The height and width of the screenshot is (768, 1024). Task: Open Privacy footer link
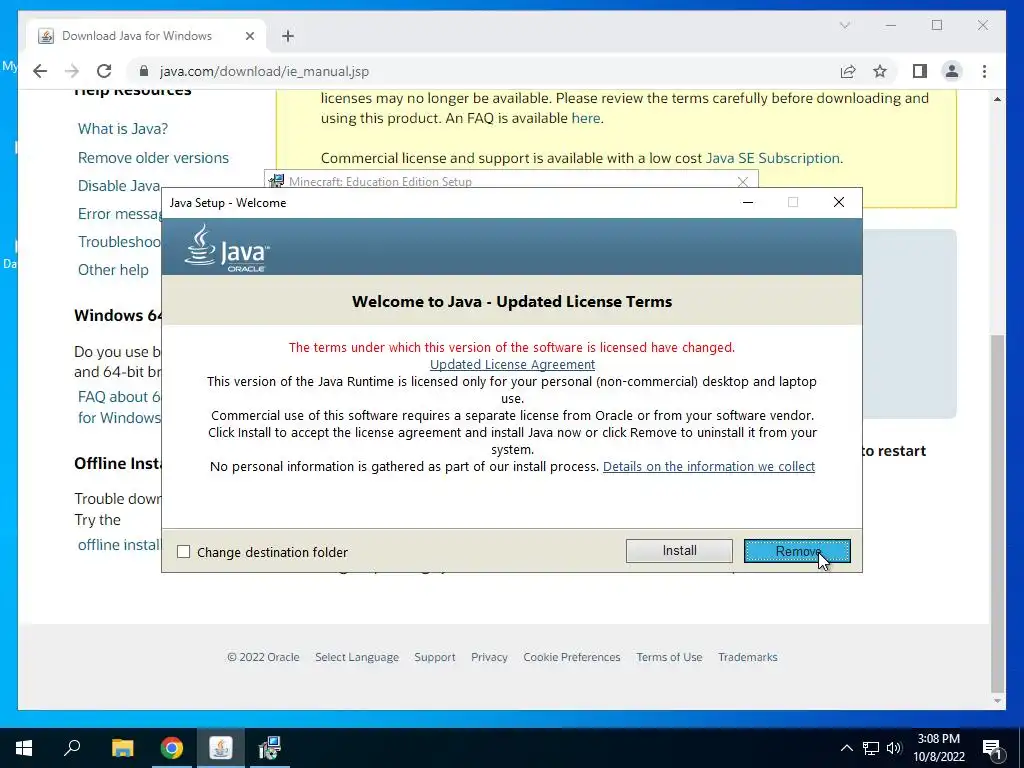point(489,657)
